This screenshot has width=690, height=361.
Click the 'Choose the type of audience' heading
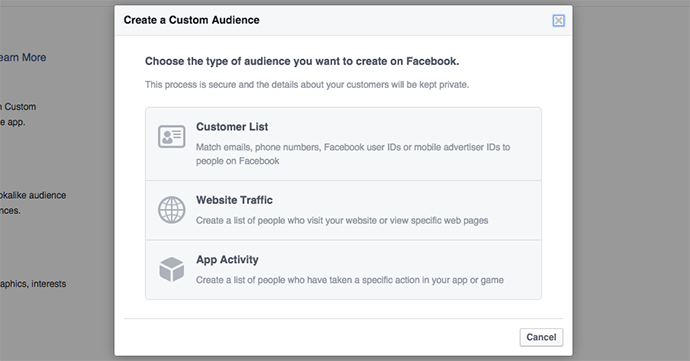tap(302, 61)
